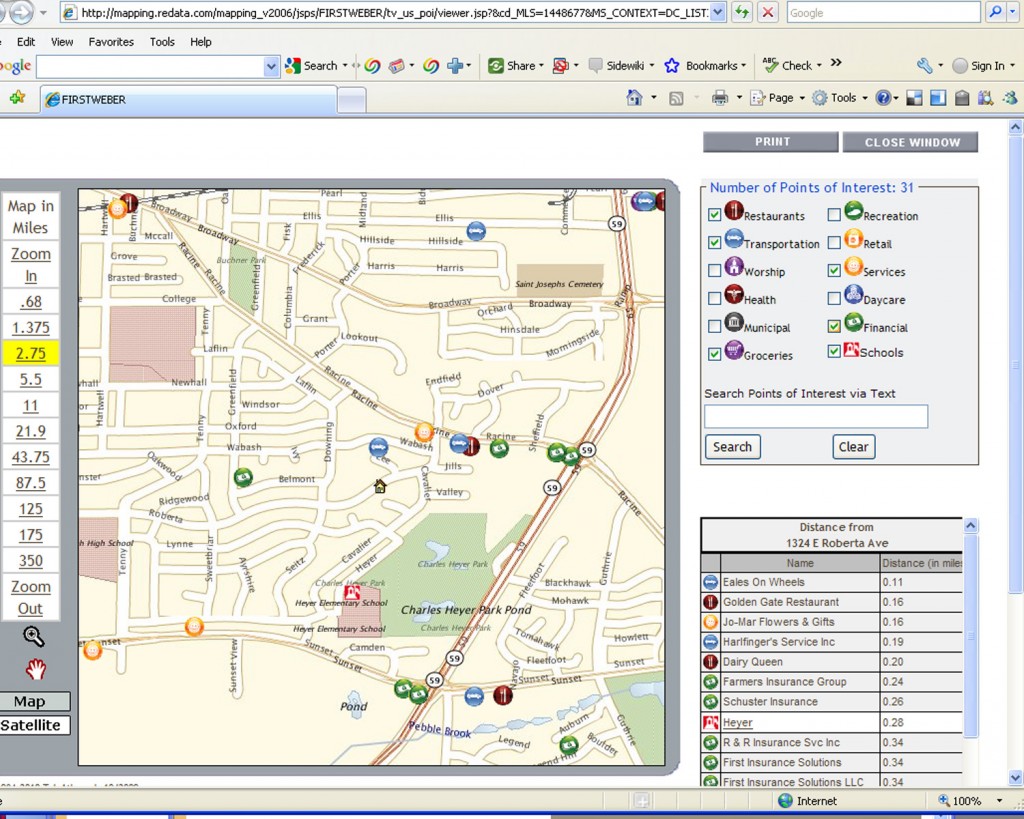1024x819 pixels.
Task: Click the services marker on Wabash street
Action: coord(424,431)
